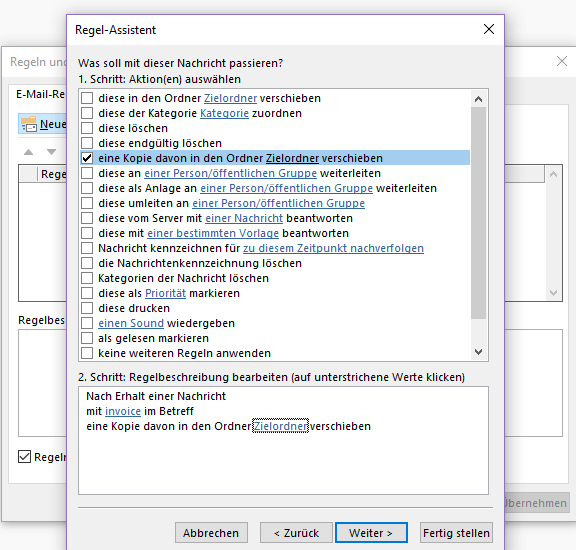Edit the 'invoice' subject link

pyautogui.click(x=123, y=411)
